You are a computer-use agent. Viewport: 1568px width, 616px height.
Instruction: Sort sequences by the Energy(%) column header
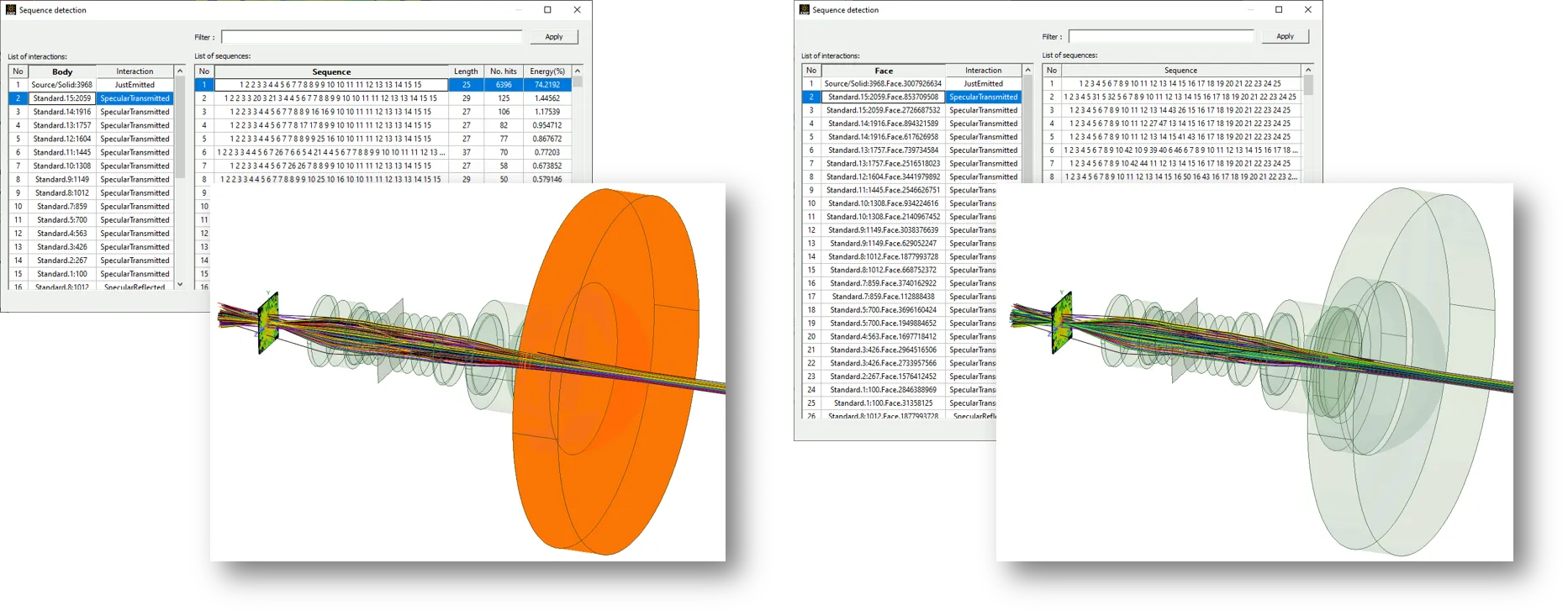[x=546, y=71]
